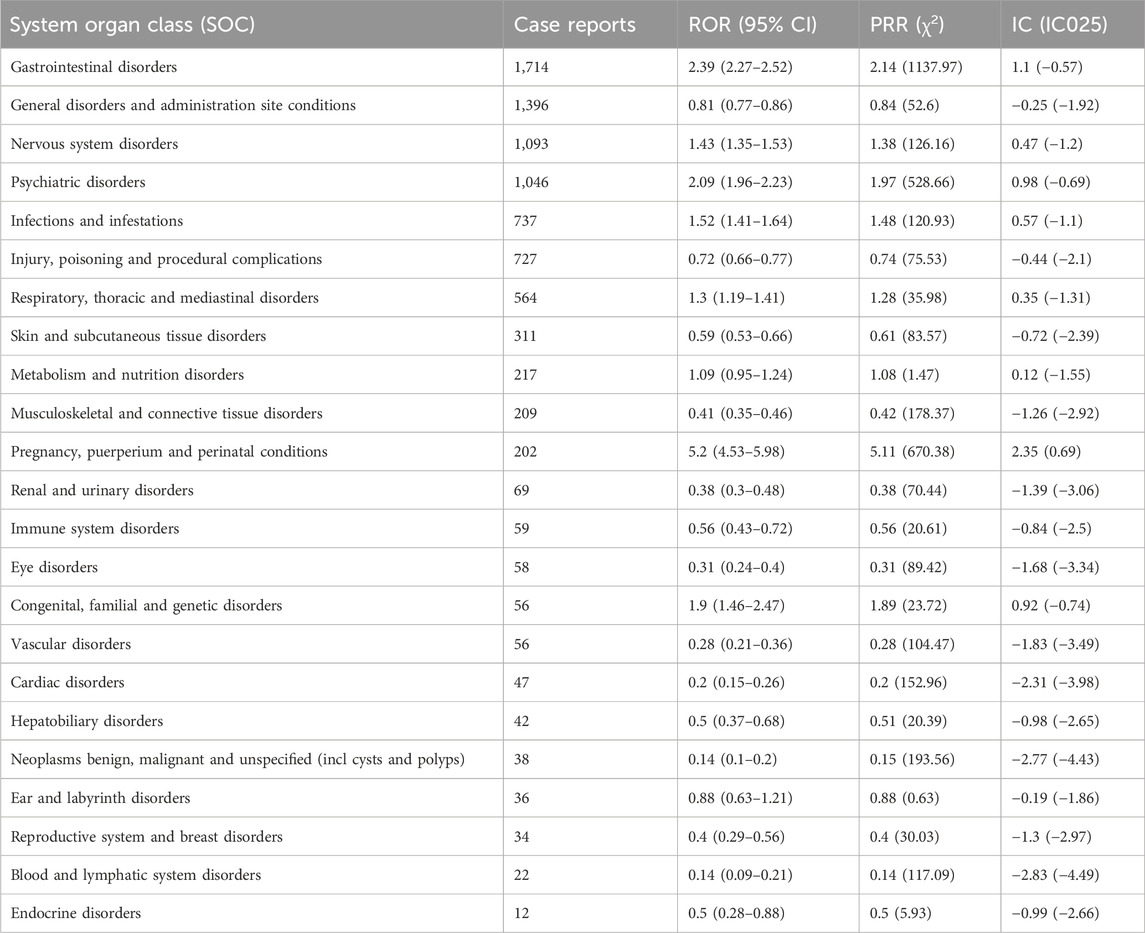1145x933 pixels.
Task: Select 'Immune system disorders' row label
Action: (x=94, y=529)
